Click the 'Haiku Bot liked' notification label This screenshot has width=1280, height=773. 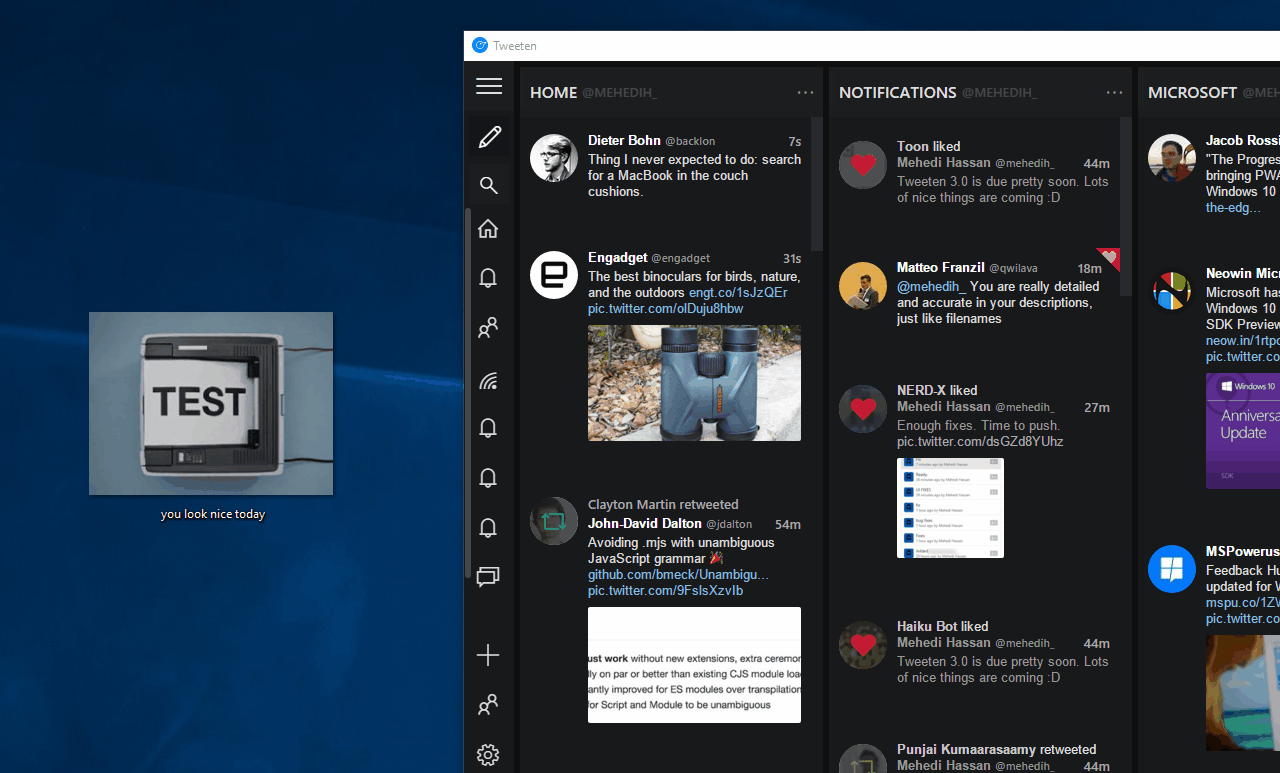(x=943, y=626)
